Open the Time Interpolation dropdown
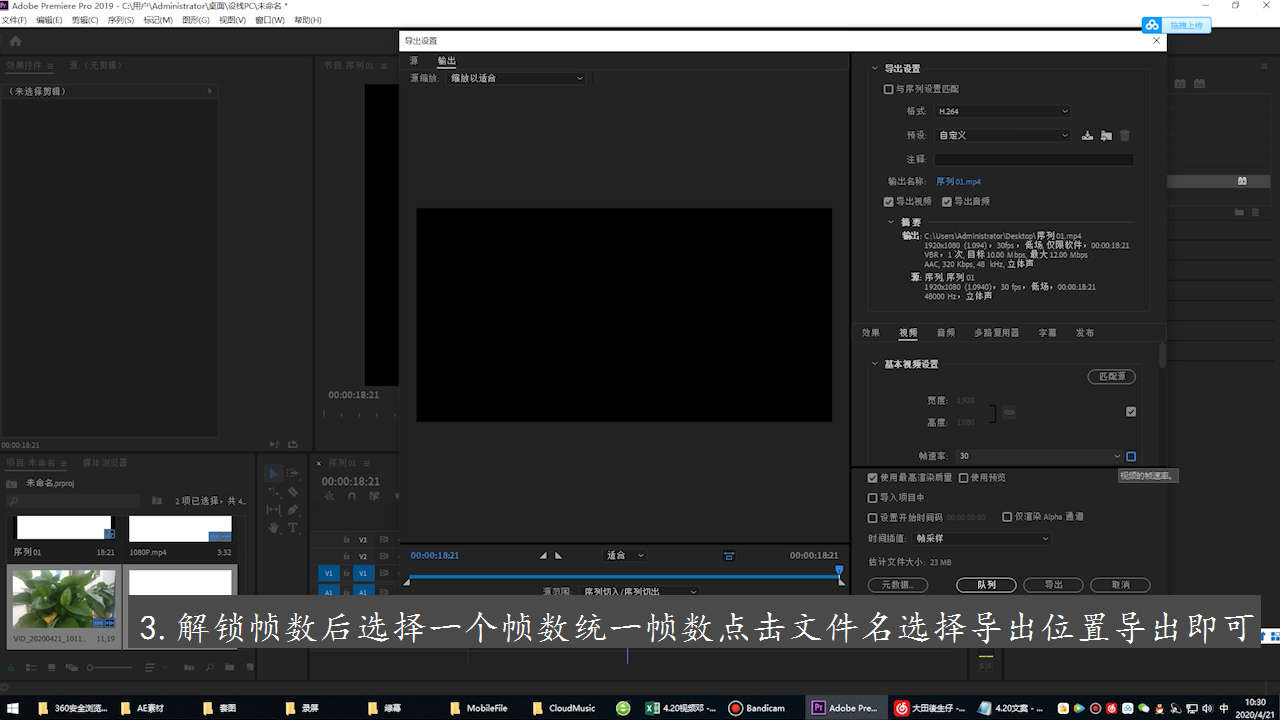Screen dimensions: 1280x720 tap(982, 538)
